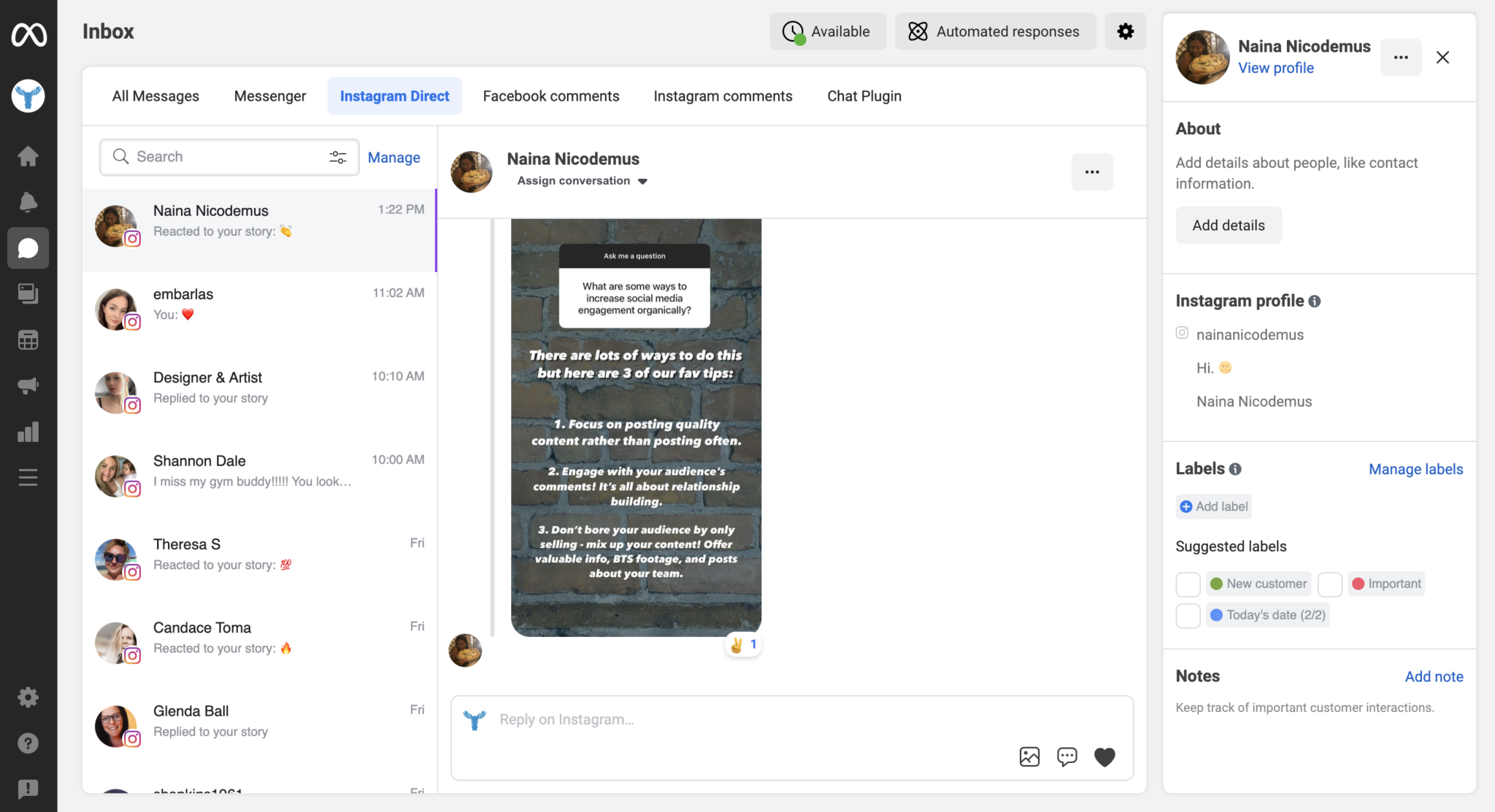Open Help question mark icon
Screen dimensions: 1495x812
(x=28, y=743)
